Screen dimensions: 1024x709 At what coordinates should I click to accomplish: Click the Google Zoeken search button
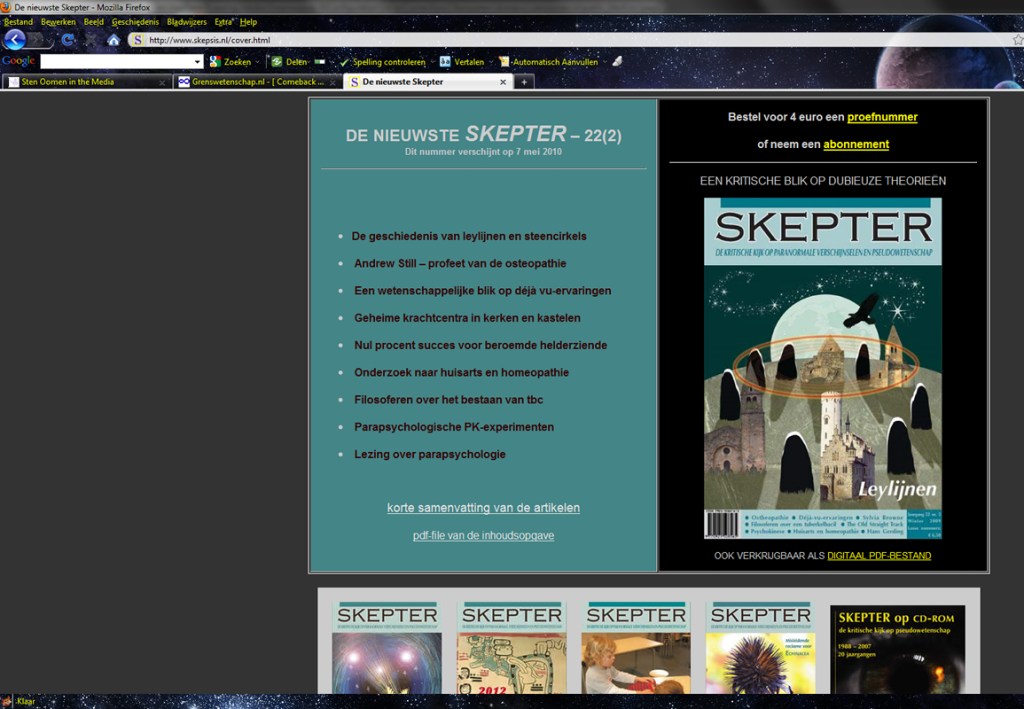tap(231, 62)
